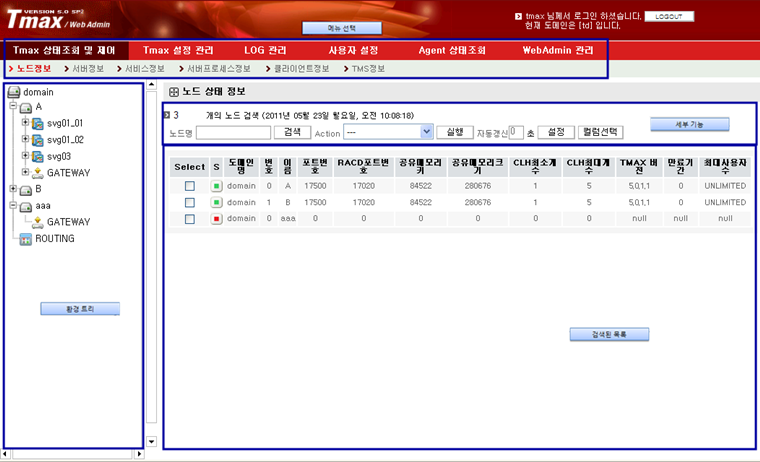Click the svg01_02 server group icon
Screen dimensions: 760x462
point(37,141)
